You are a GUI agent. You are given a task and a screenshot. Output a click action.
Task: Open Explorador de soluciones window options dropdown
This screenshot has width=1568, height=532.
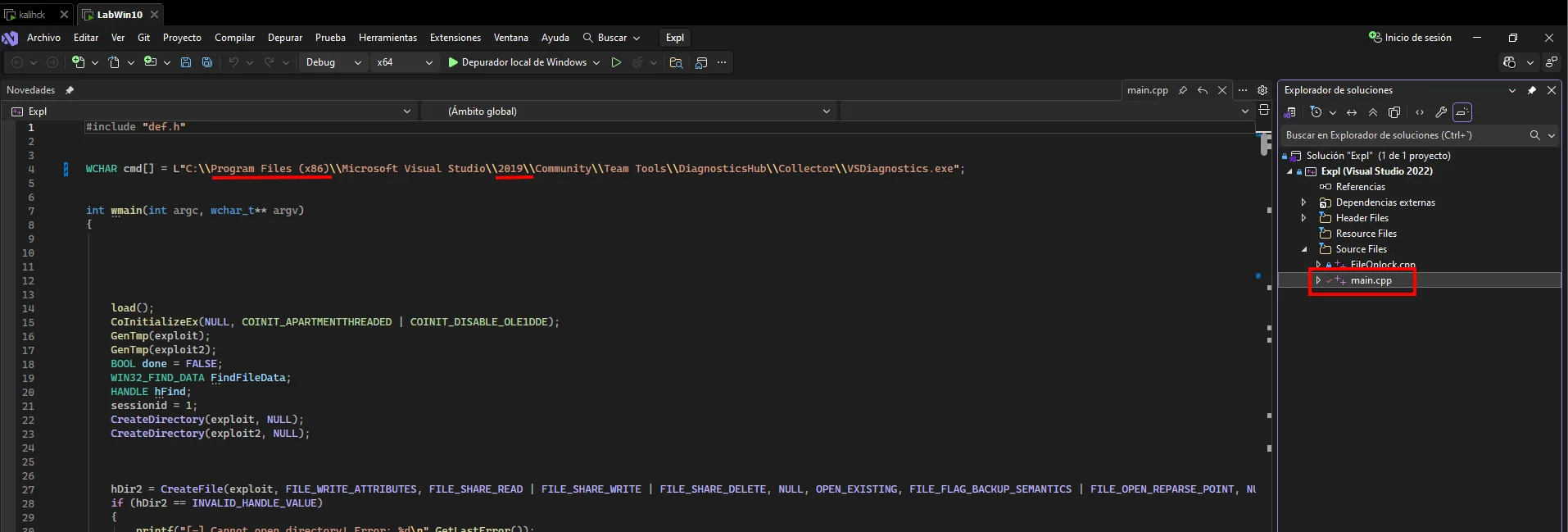(x=1512, y=90)
